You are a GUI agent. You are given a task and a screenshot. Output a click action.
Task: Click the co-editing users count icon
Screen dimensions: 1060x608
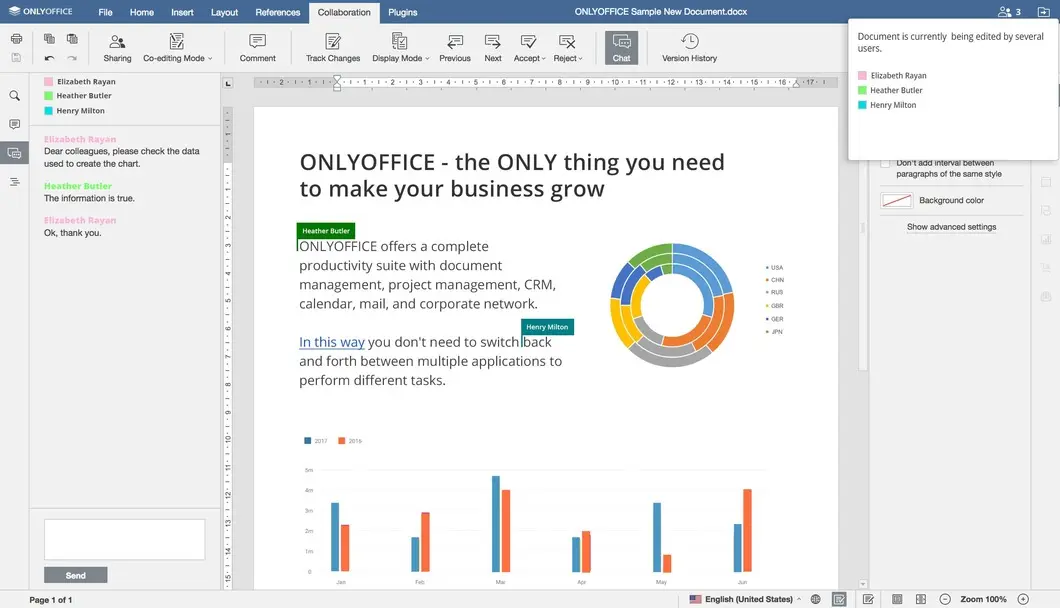[1009, 11]
